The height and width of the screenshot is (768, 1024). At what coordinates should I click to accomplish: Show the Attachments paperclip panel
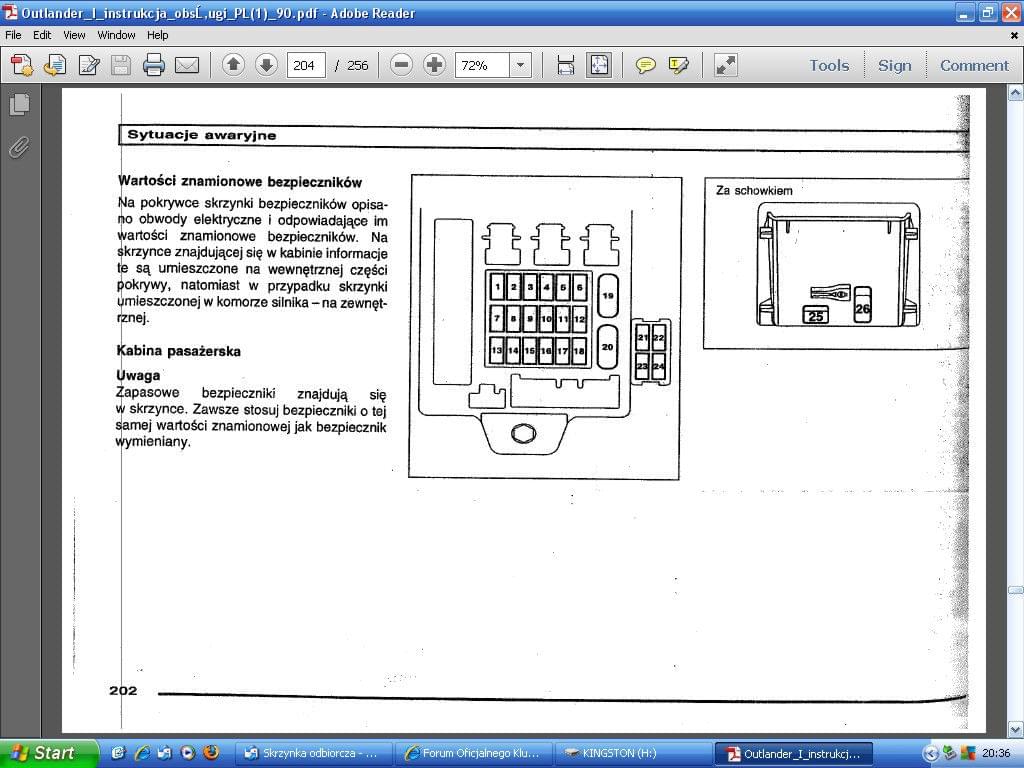[x=20, y=148]
